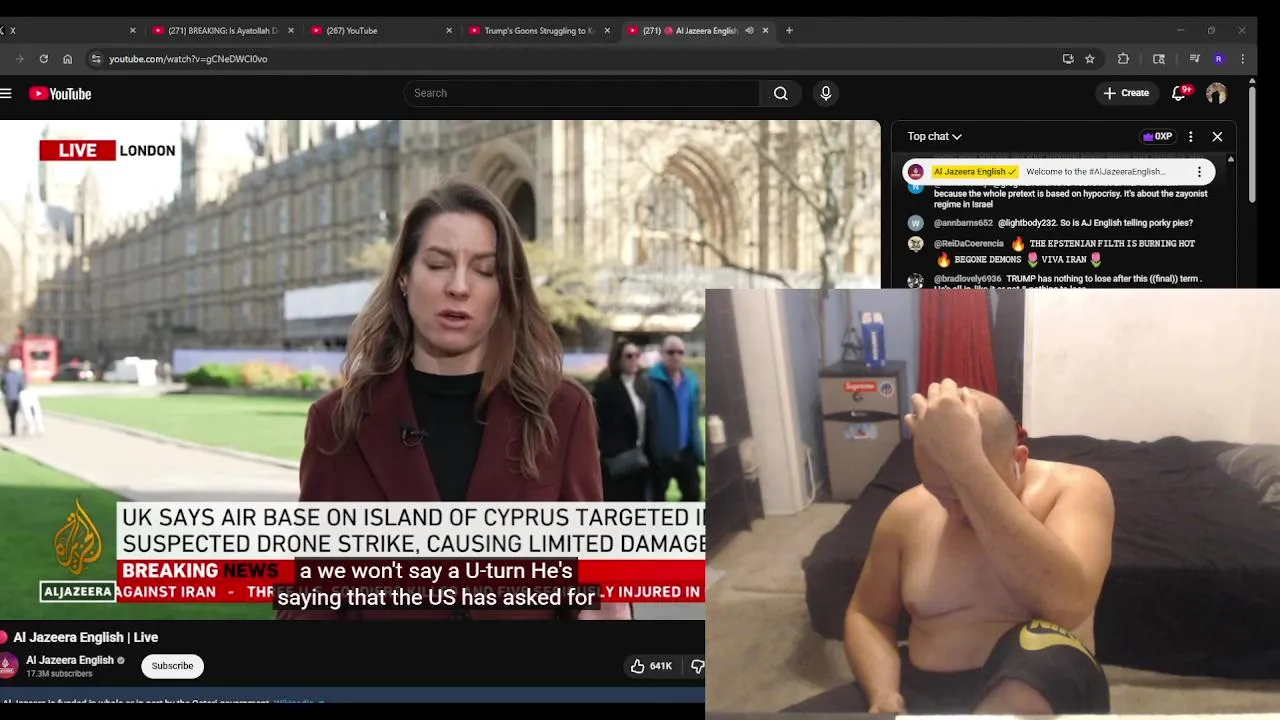The image size is (1280, 720).
Task: Open the browser side panel icon
Action: point(1159,59)
